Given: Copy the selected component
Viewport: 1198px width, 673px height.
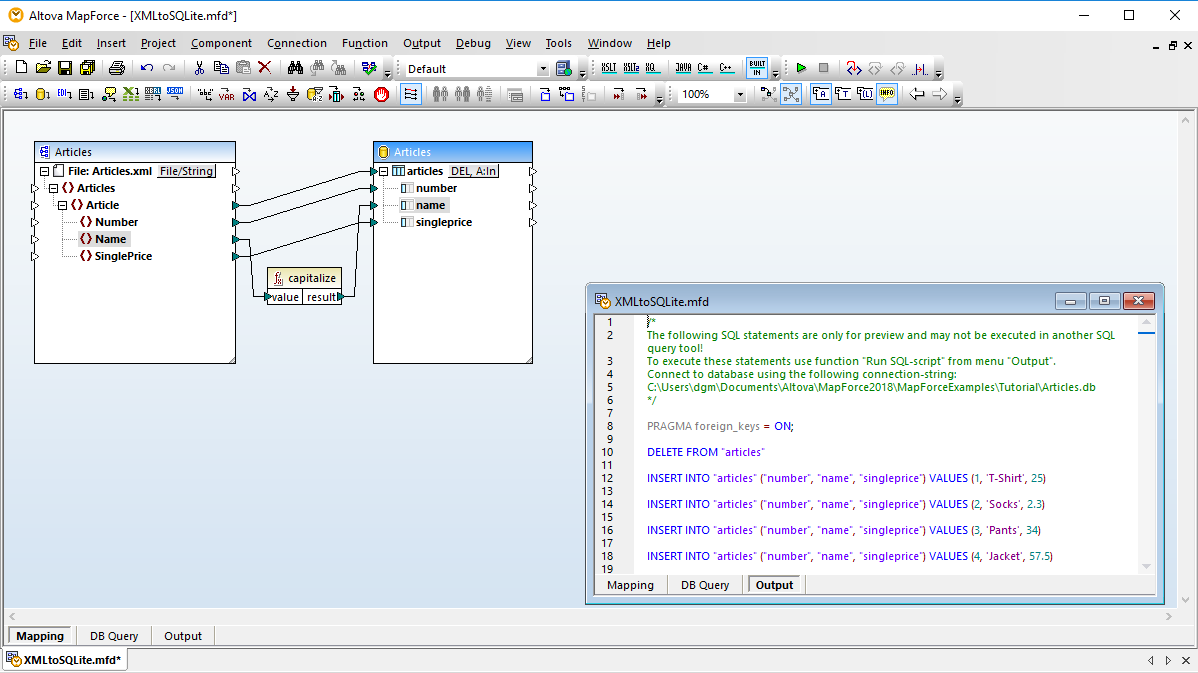Looking at the screenshot, I should click(x=221, y=68).
